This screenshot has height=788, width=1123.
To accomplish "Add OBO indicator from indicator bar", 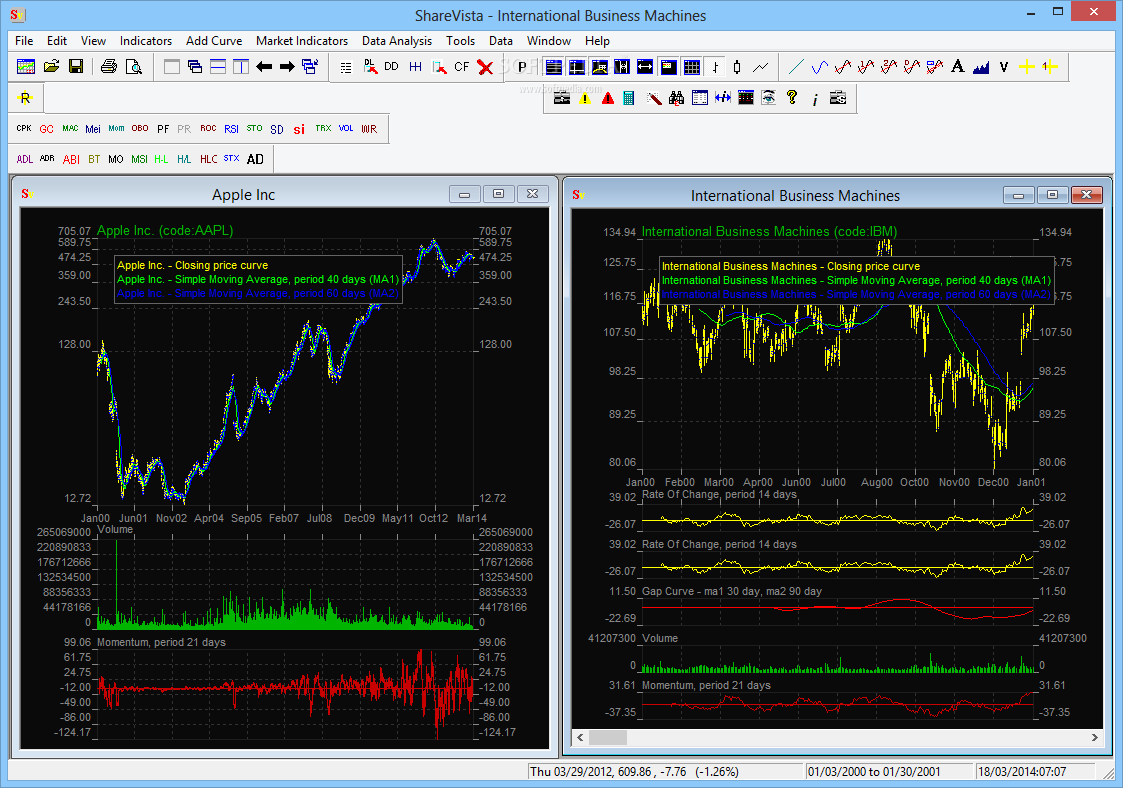I will (x=140, y=128).
